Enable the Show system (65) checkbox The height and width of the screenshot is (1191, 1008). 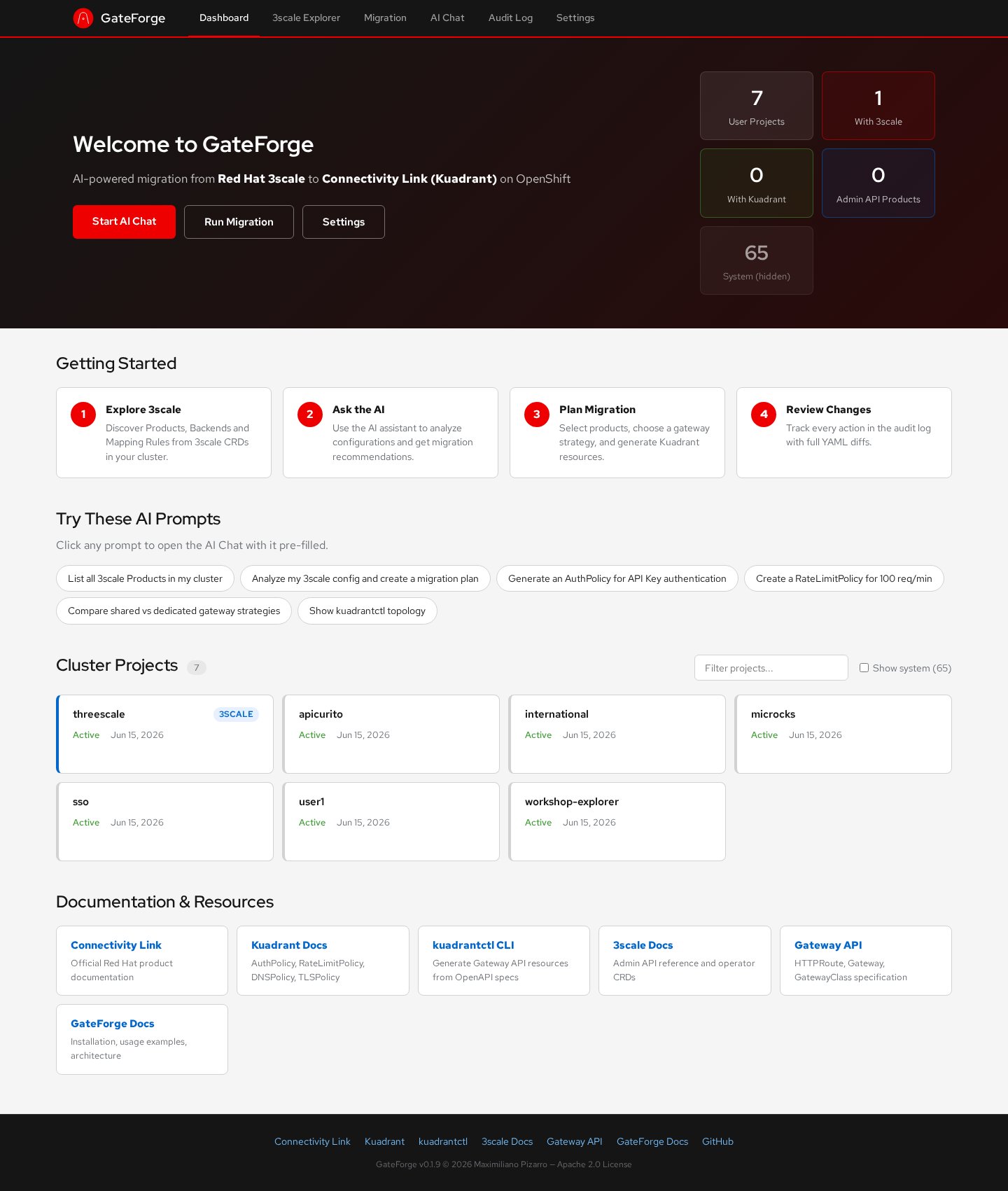[x=864, y=668]
